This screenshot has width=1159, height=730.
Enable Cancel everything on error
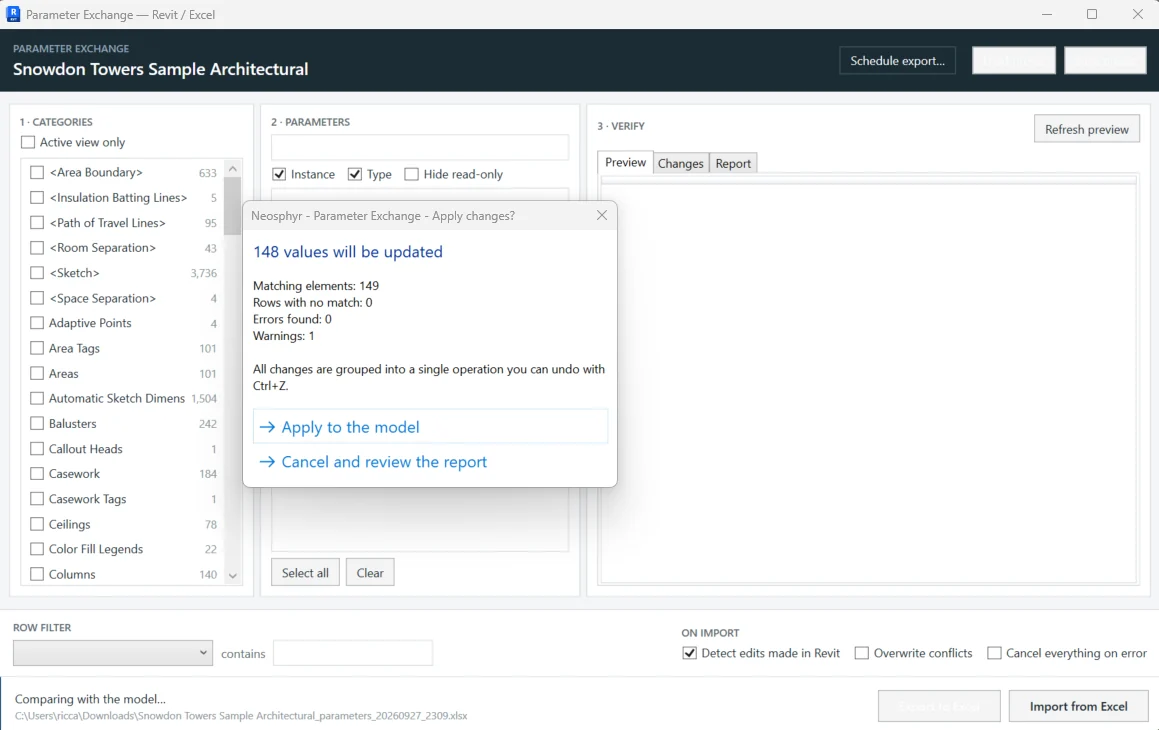coord(995,653)
